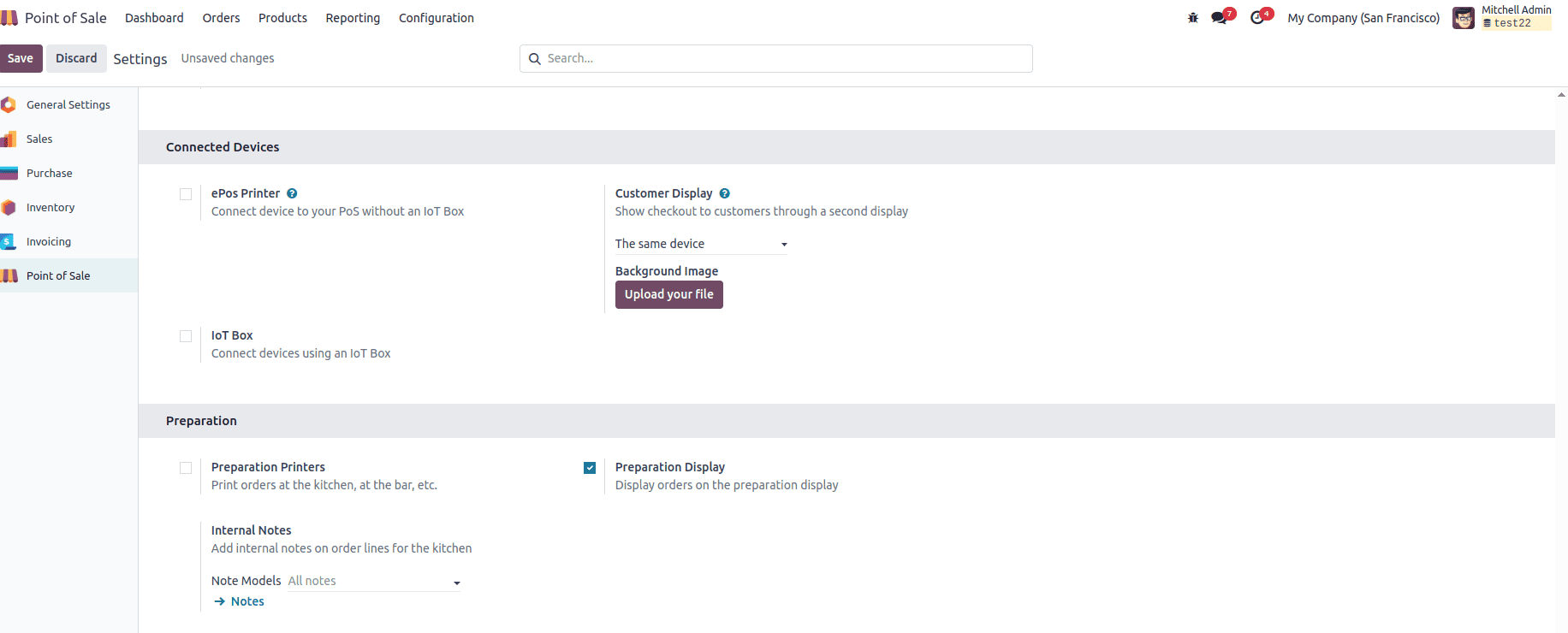1568x633 pixels.
Task: Expand Customer Display device dropdown
Action: [x=700, y=245]
